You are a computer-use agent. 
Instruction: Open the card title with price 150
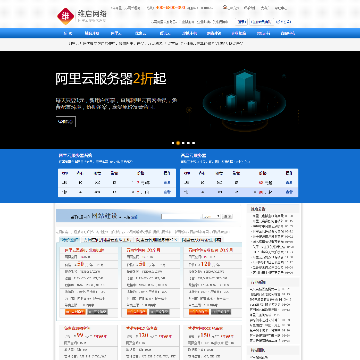205,328
